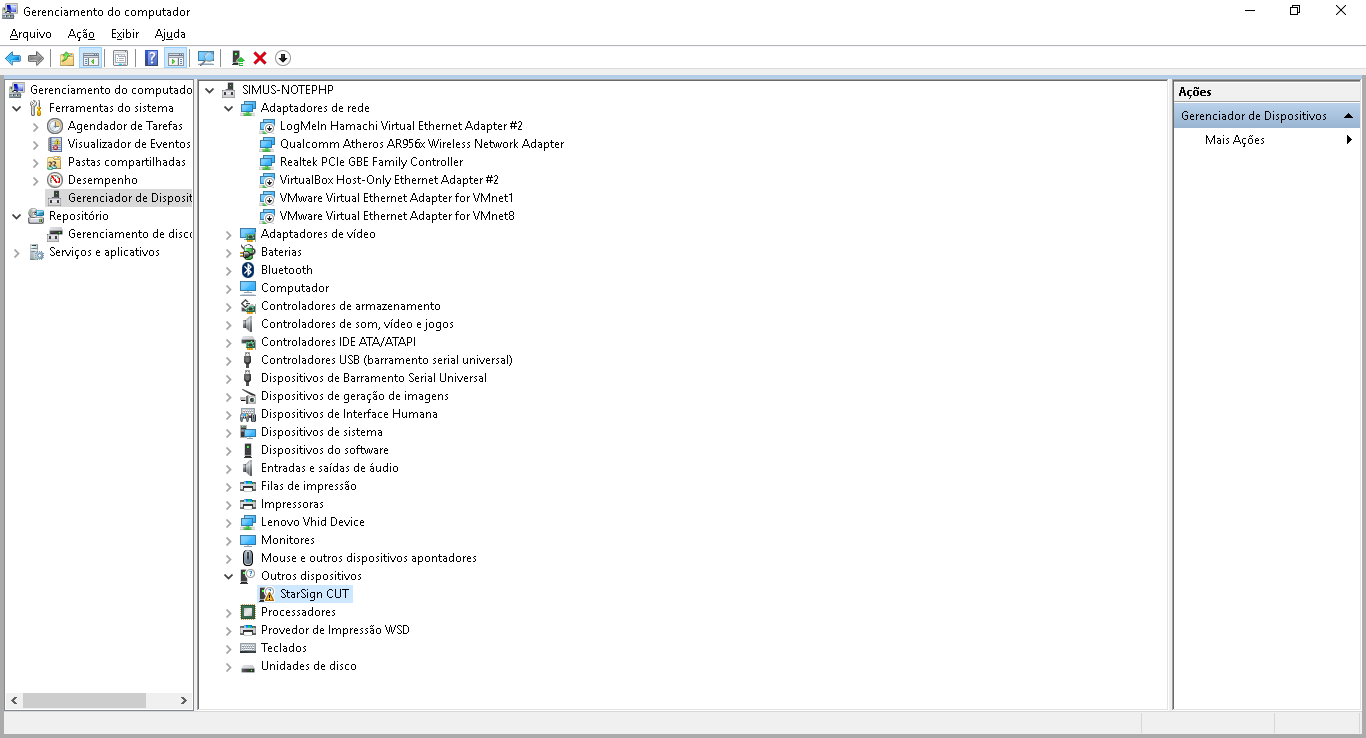The width and height of the screenshot is (1366, 738).
Task: Click Scan for hardware changes monitor icon
Action: (206, 58)
